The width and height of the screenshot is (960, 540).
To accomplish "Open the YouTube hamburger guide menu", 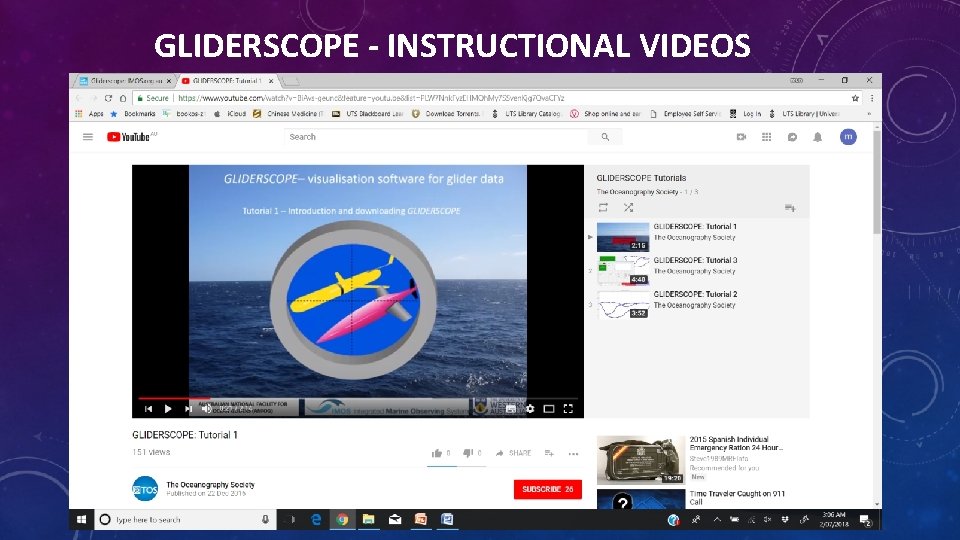I will 88,137.
